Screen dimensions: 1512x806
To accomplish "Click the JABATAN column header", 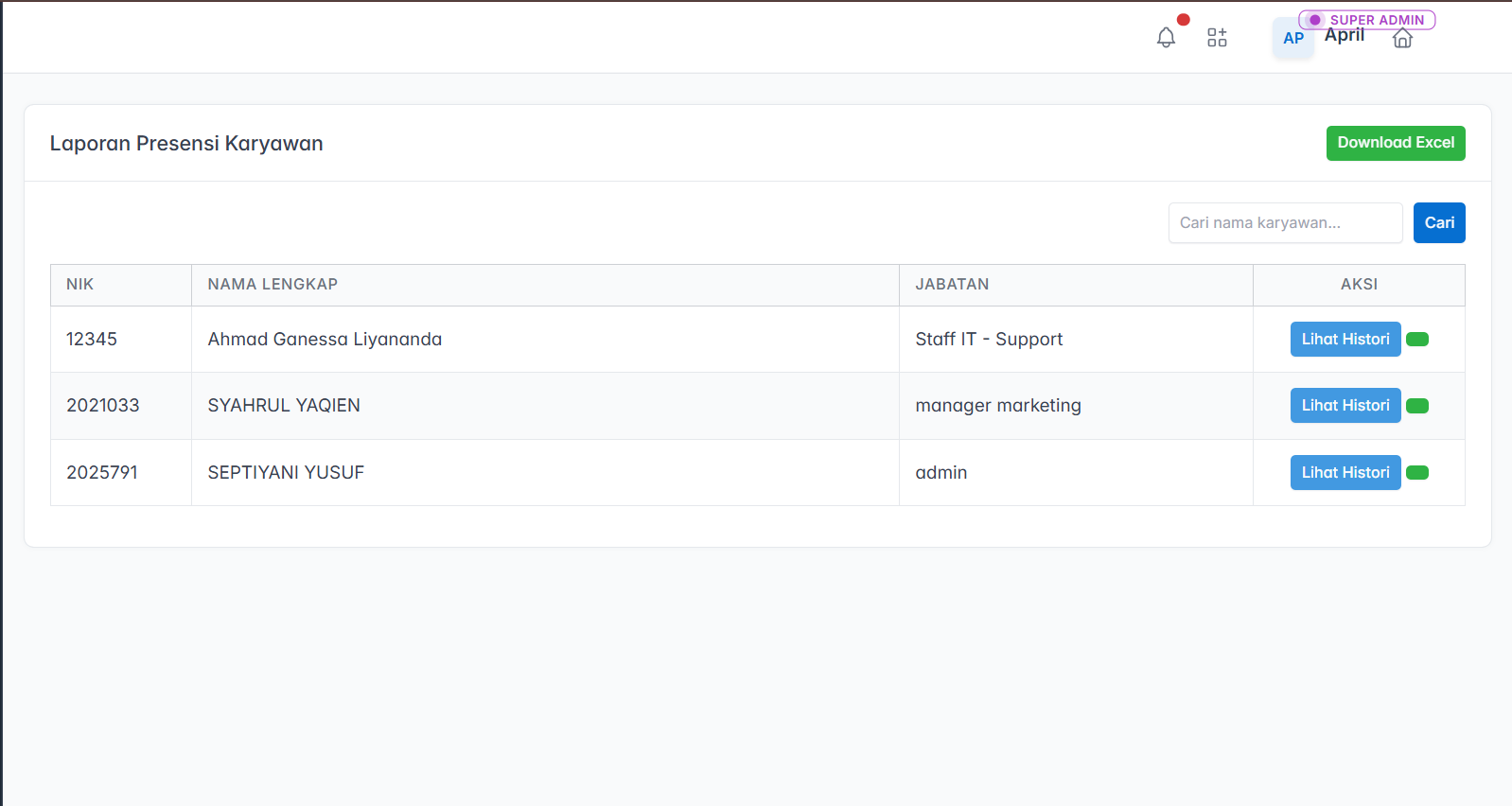I will (952, 285).
